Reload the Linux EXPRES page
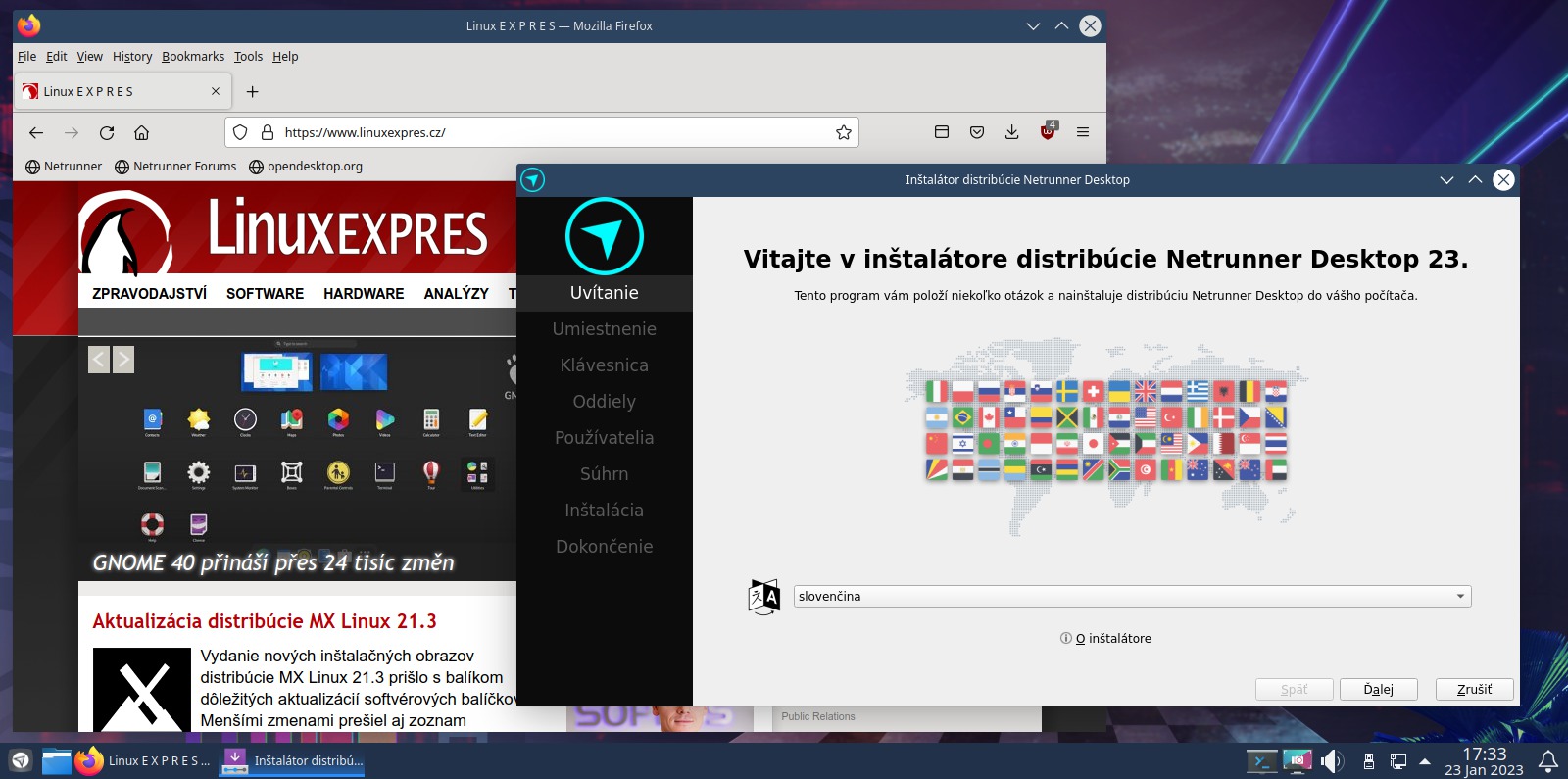The image size is (1568, 779). tap(107, 132)
